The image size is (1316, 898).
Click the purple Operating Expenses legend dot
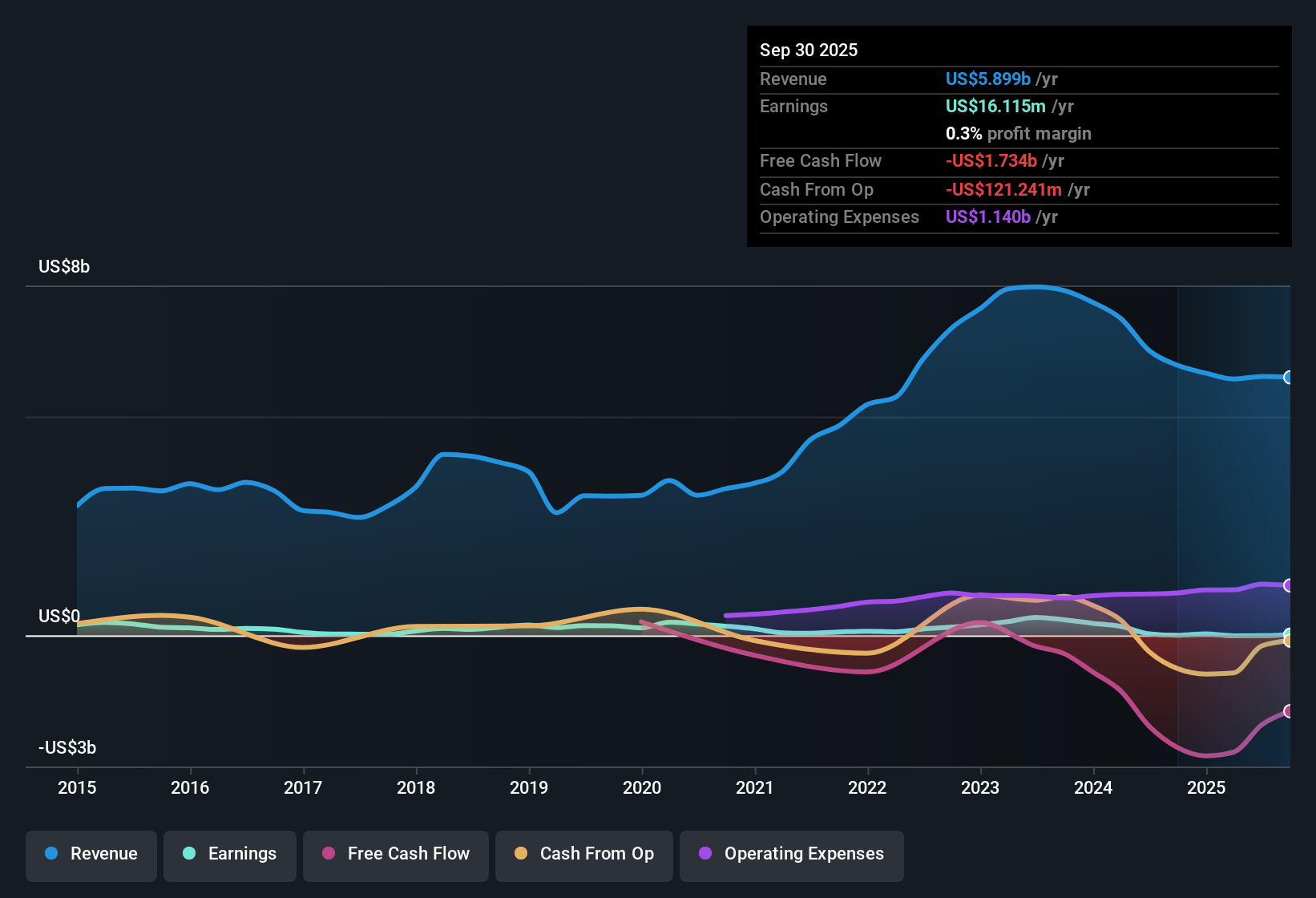704,854
